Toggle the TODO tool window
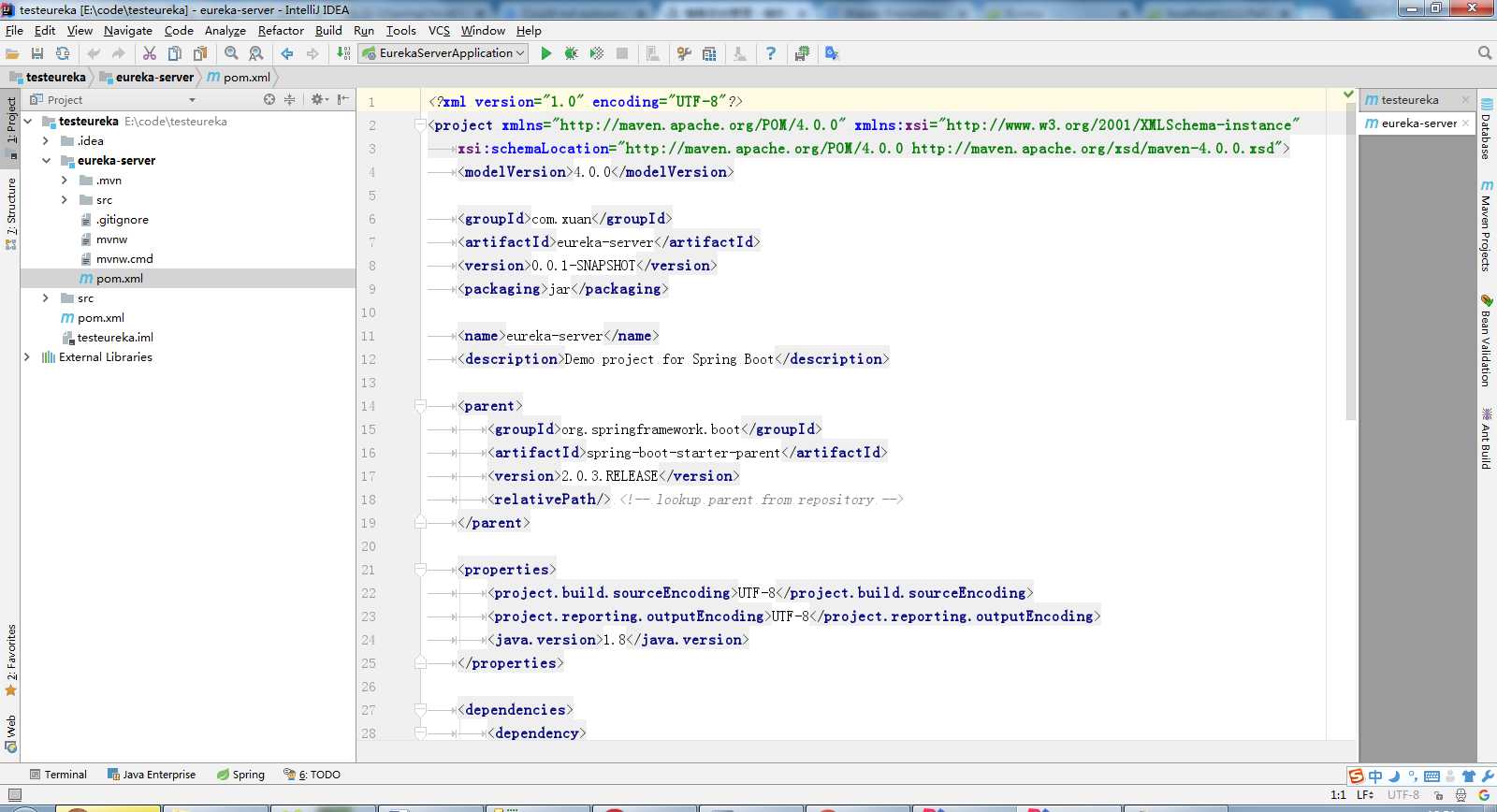This screenshot has width=1497, height=812. [x=312, y=775]
